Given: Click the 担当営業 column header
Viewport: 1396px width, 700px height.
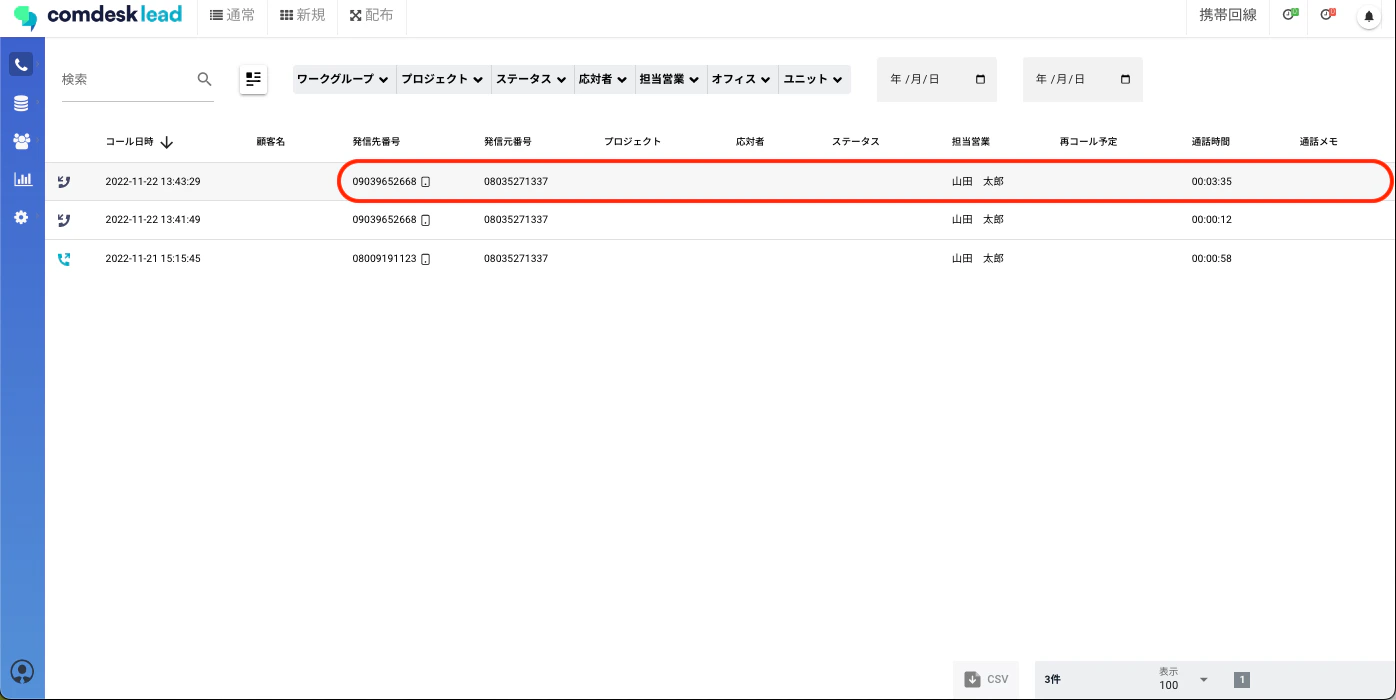Looking at the screenshot, I should click(x=971, y=142).
